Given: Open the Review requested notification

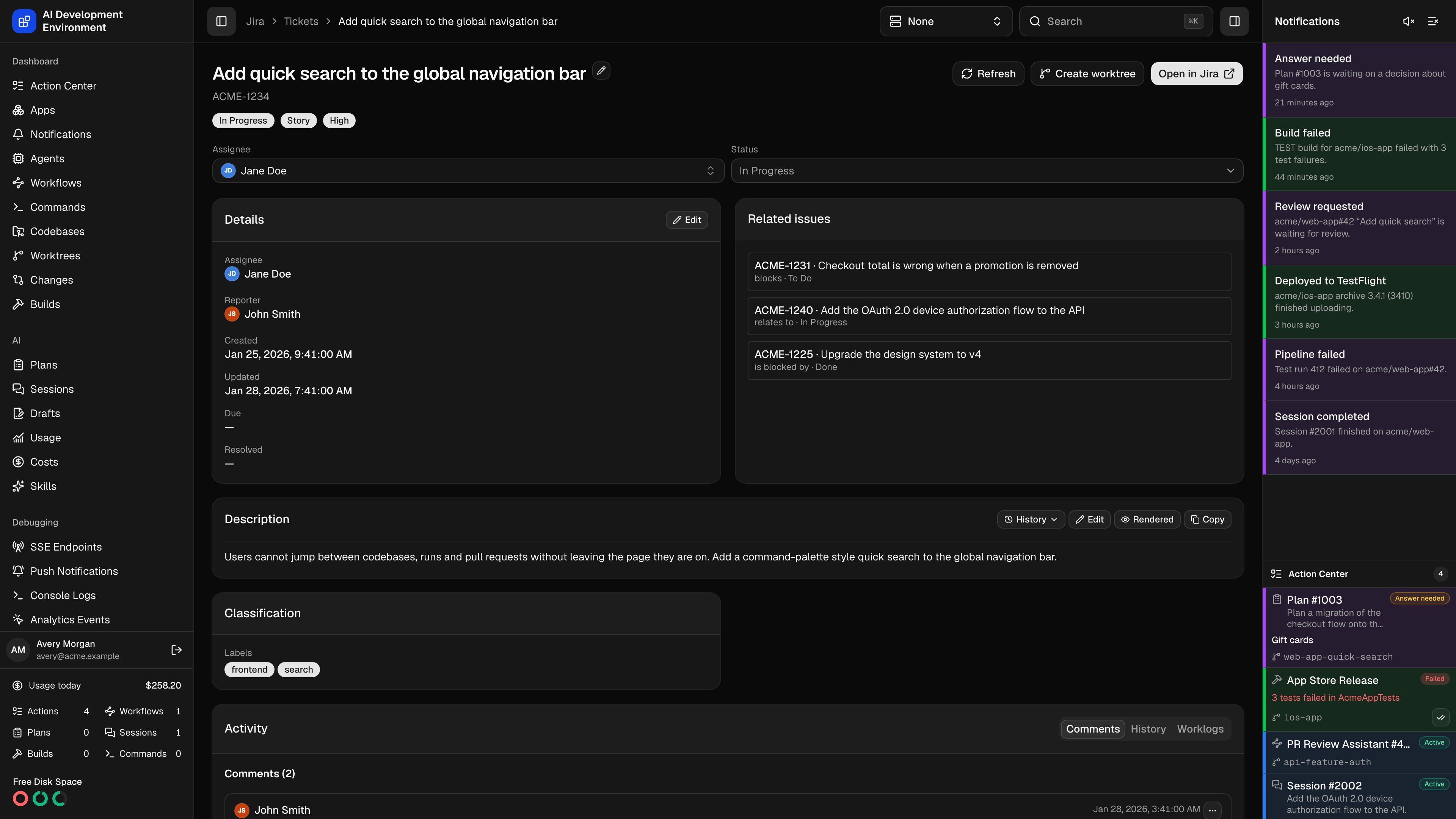Looking at the screenshot, I should 1359,228.
